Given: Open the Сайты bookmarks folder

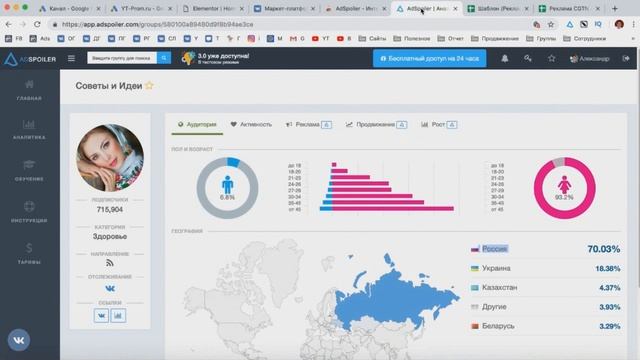Looking at the screenshot, I should (372, 38).
